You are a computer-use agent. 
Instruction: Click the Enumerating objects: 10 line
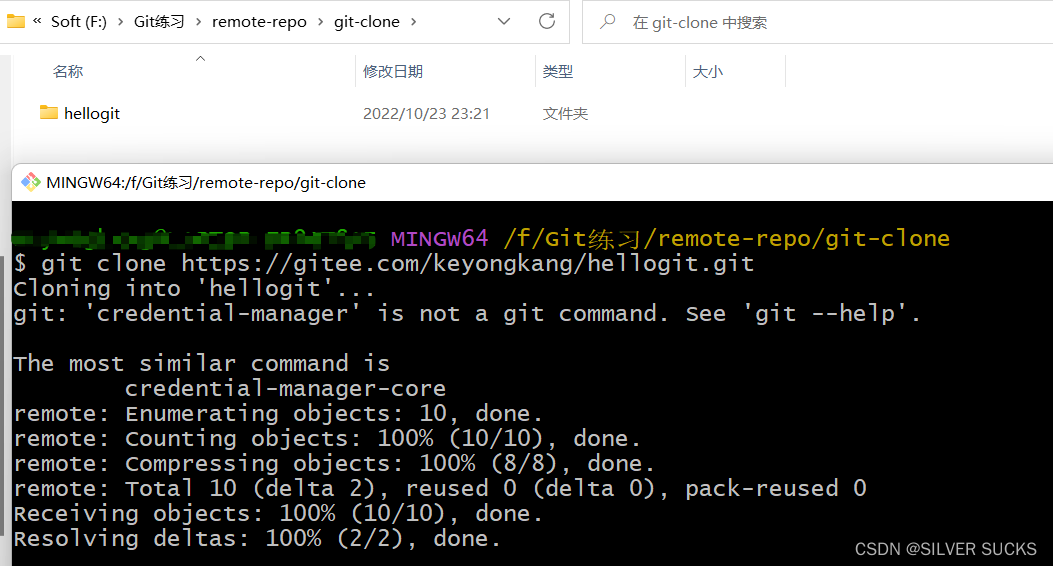[278, 414]
